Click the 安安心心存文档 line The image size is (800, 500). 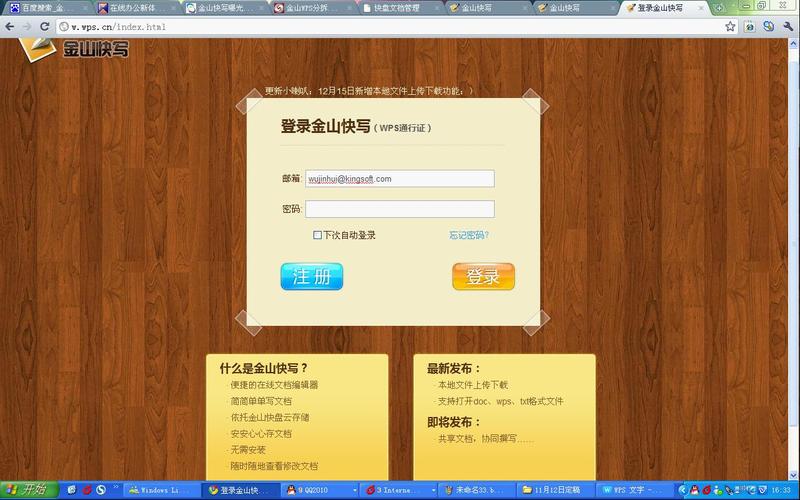pos(261,434)
